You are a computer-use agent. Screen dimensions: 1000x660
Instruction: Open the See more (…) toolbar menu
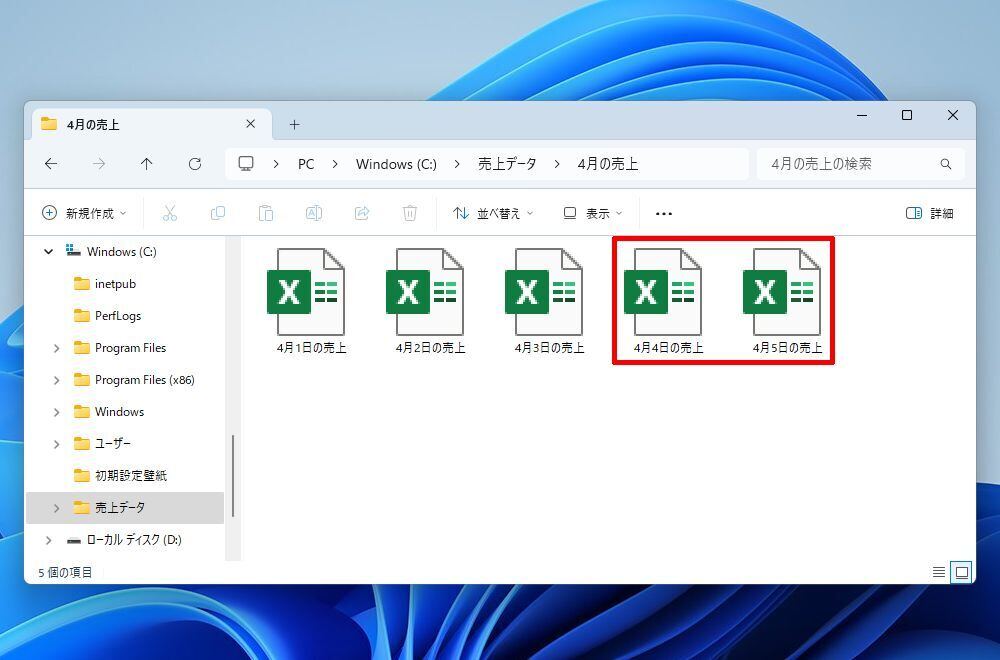click(x=663, y=213)
